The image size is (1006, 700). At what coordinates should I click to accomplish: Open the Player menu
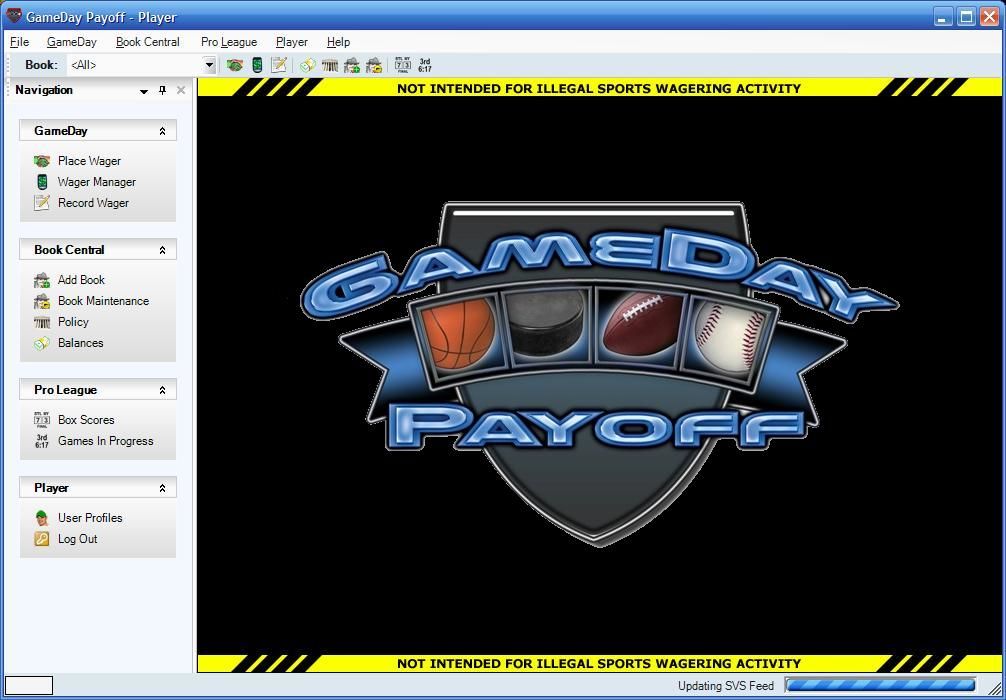click(x=292, y=42)
